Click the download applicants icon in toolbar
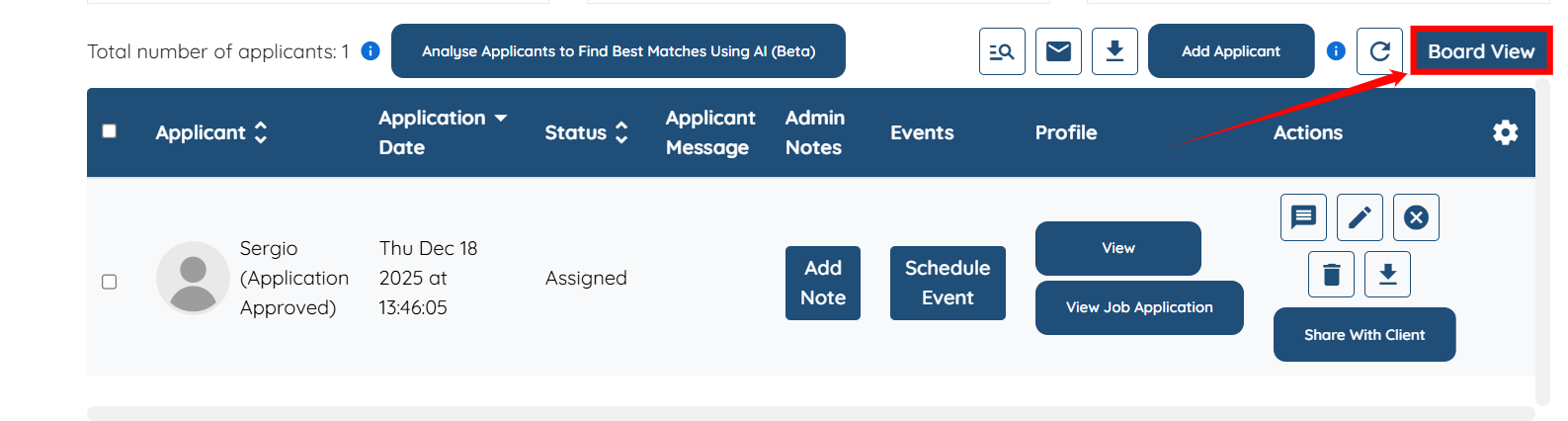This screenshot has height=421, width=1568. 1114,51
